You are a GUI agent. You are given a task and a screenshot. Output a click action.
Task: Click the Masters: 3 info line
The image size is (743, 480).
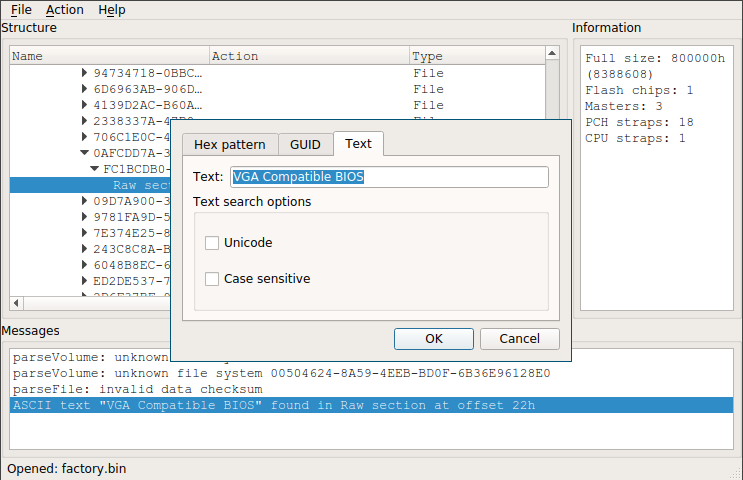624,106
